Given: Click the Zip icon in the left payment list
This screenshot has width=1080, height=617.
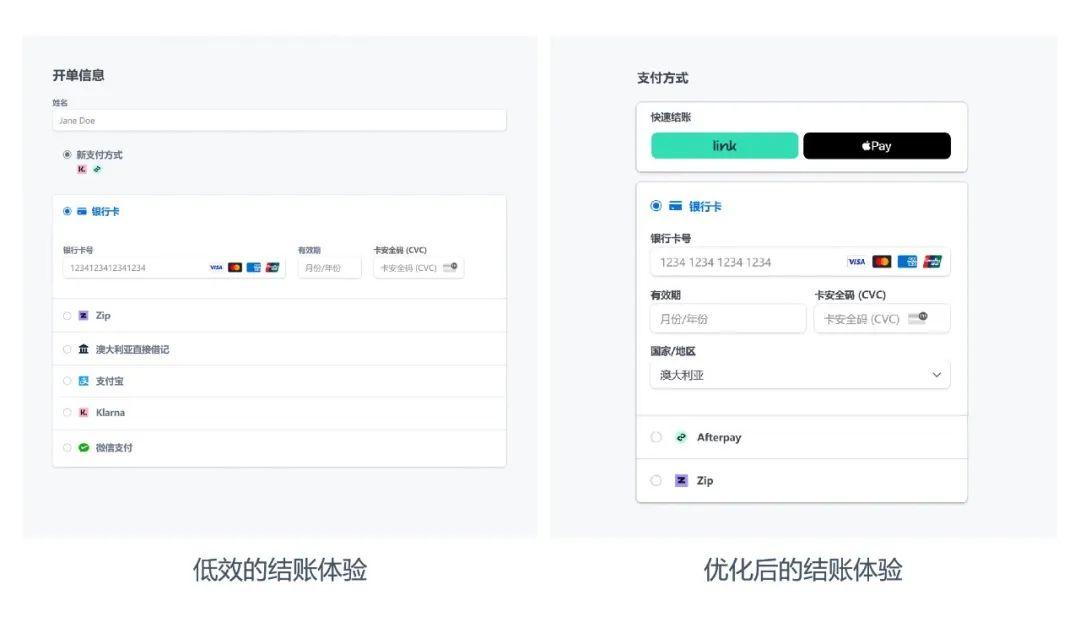Looking at the screenshot, I should (x=83, y=315).
